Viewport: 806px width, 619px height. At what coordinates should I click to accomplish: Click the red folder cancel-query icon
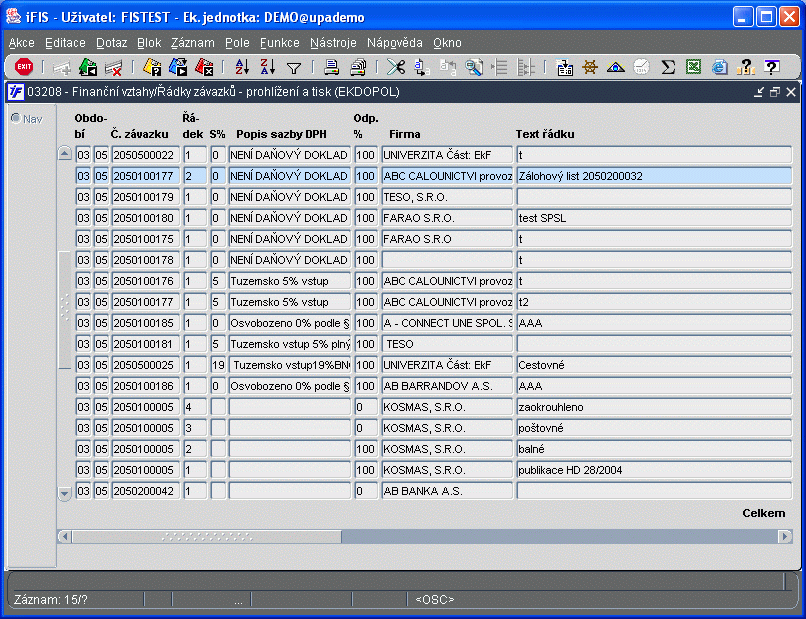pyautogui.click(x=204, y=67)
